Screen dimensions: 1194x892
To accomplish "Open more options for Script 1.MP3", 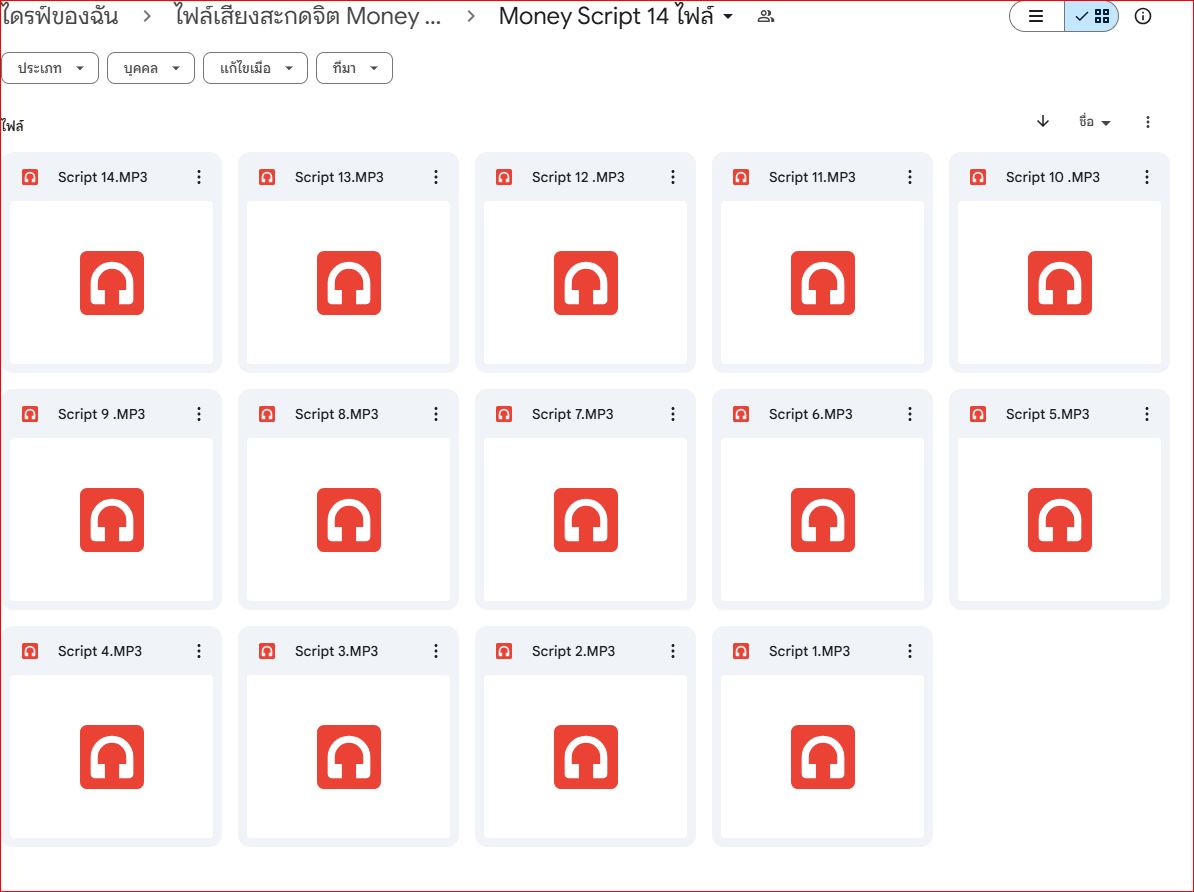I will coord(909,651).
